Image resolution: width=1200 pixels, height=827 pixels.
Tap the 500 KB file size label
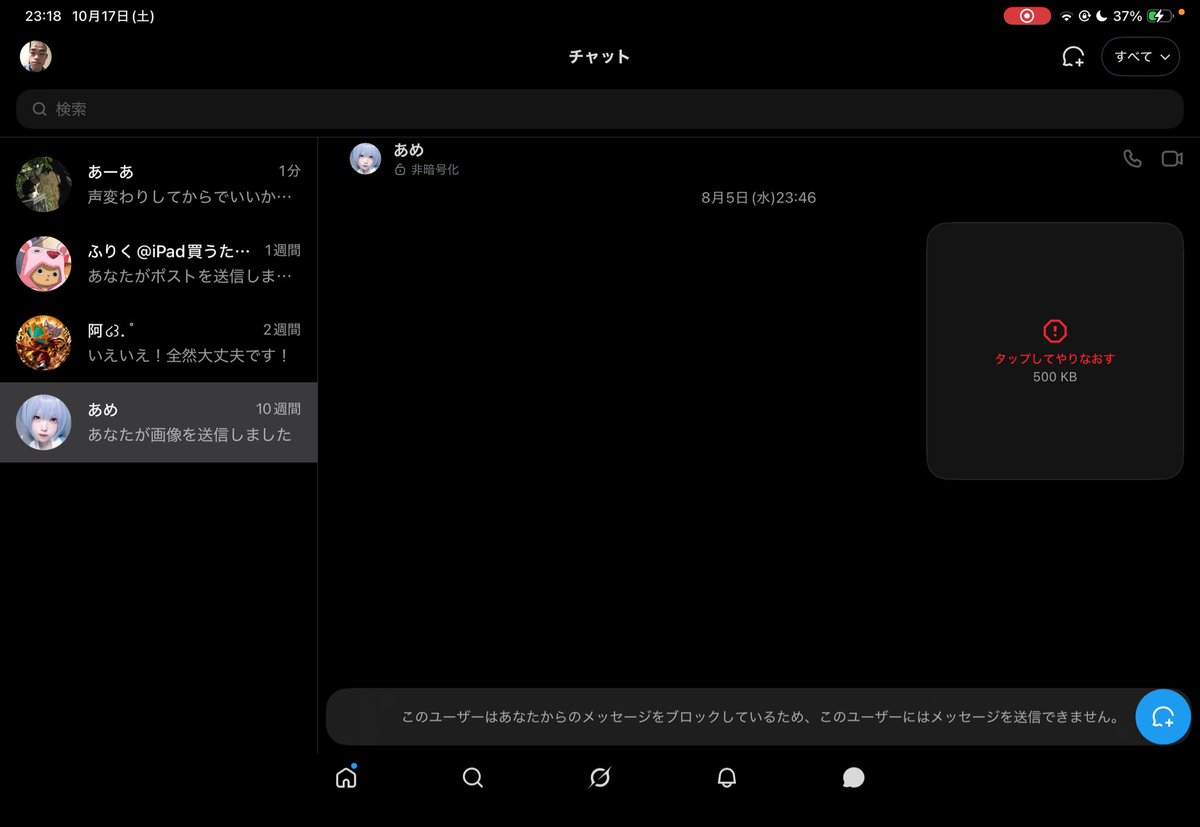[1055, 377]
